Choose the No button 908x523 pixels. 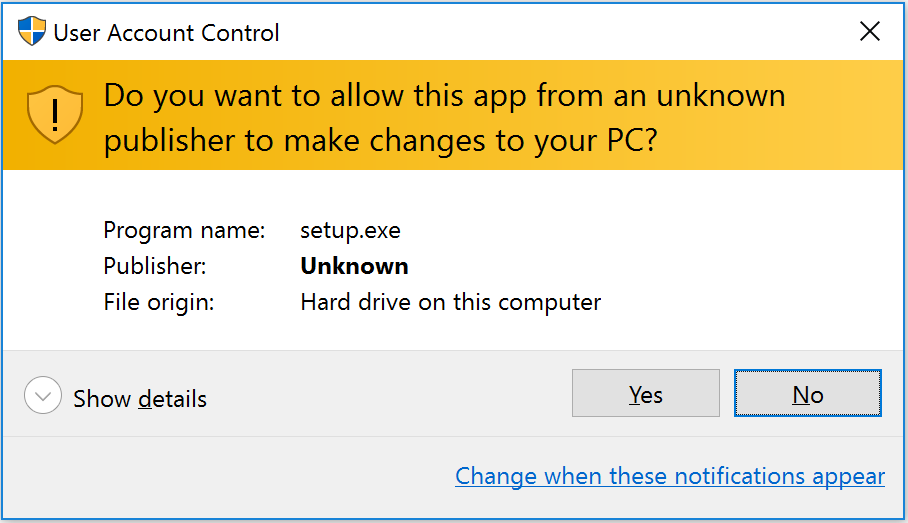[807, 394]
